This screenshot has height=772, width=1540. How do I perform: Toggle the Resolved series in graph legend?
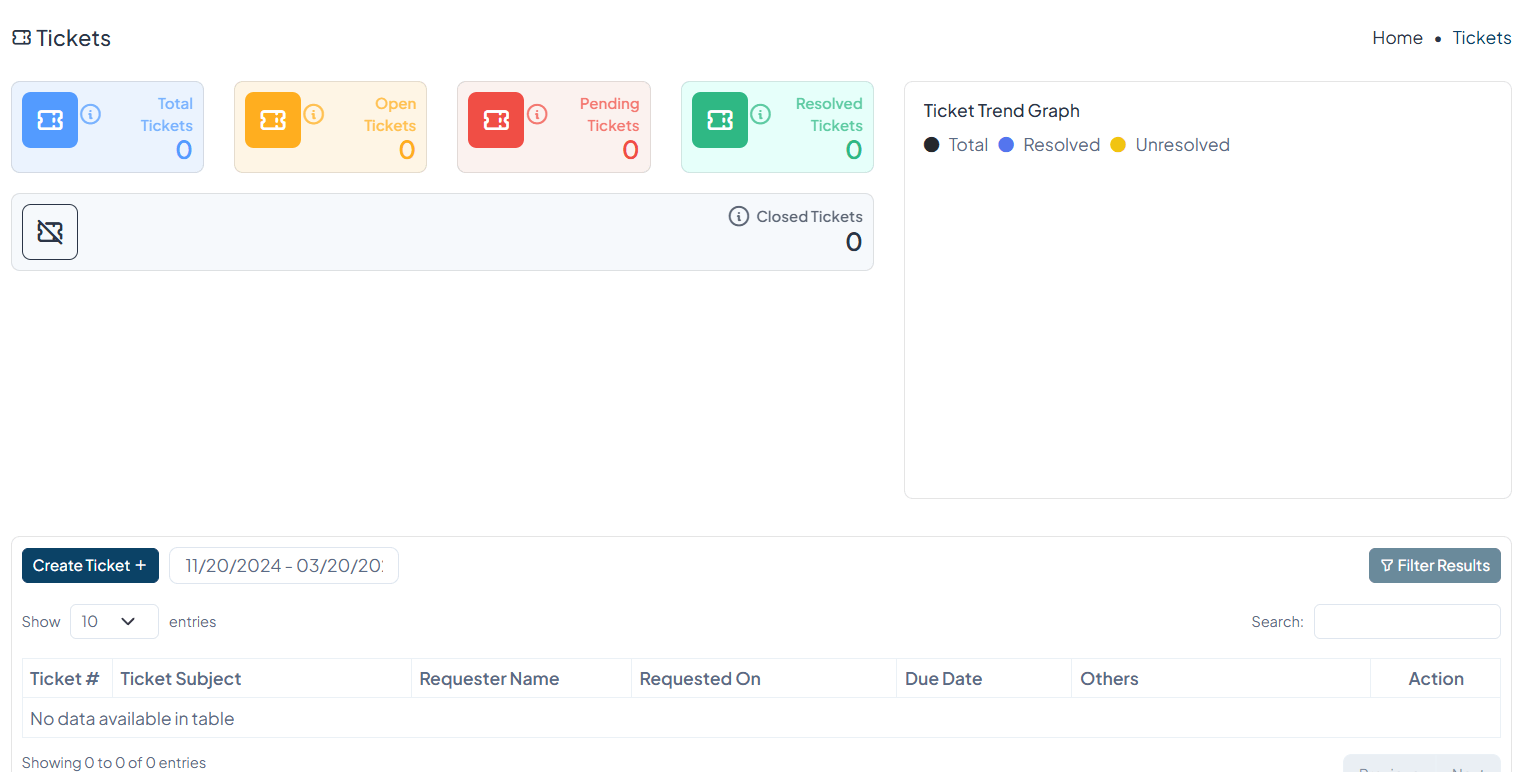point(1050,145)
